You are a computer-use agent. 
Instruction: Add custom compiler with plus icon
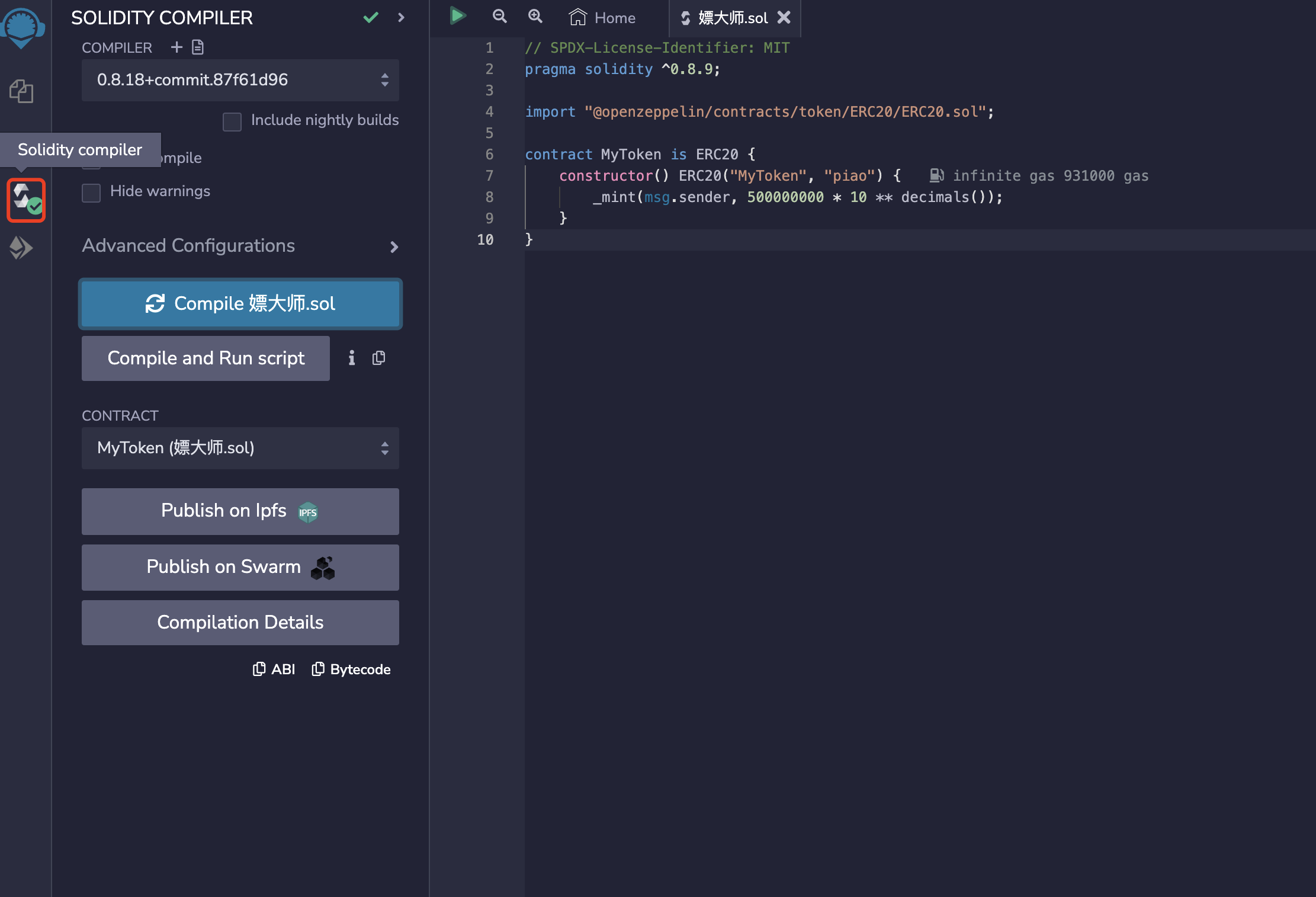[176, 47]
